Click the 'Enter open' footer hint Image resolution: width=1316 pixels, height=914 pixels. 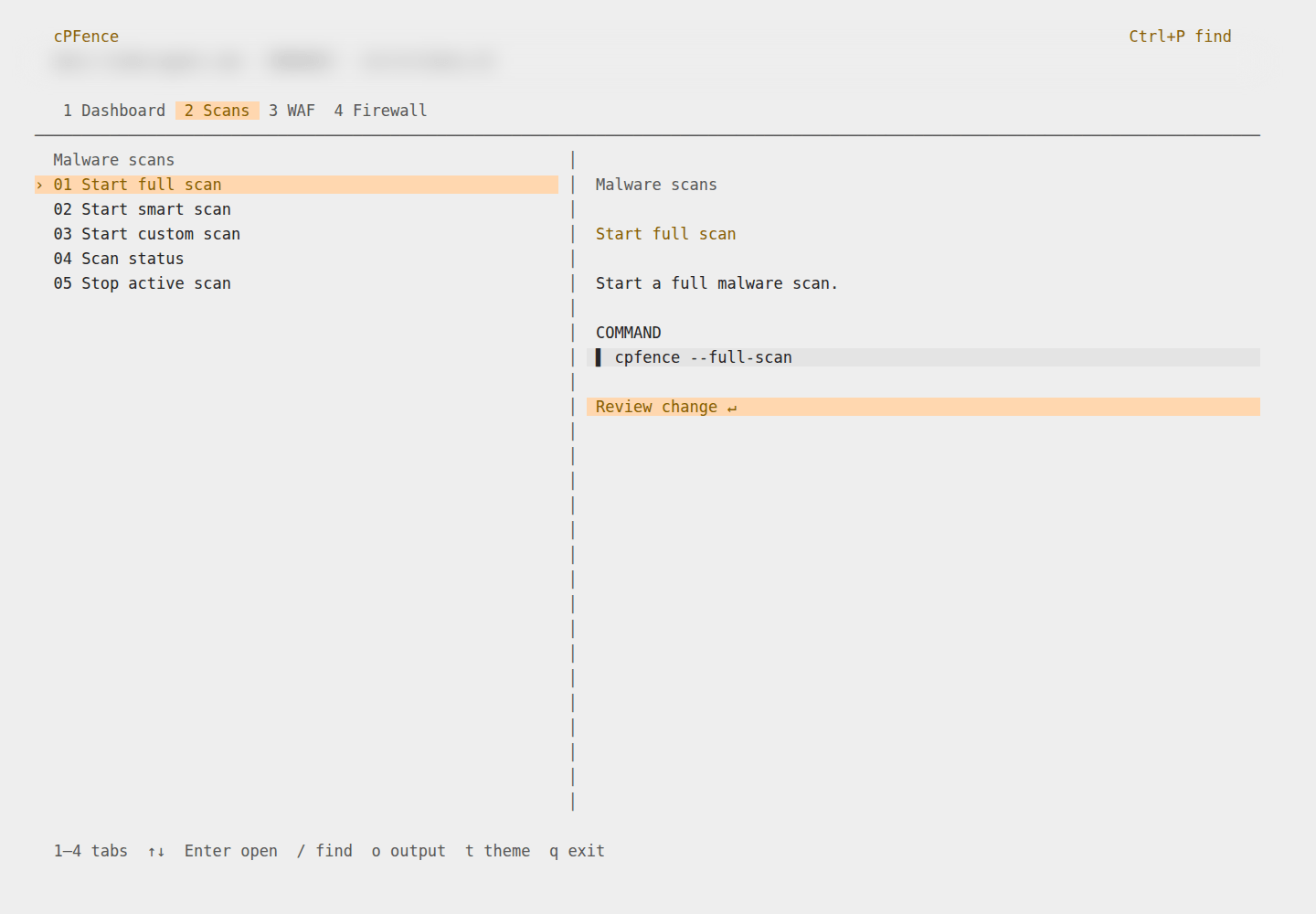point(231,851)
